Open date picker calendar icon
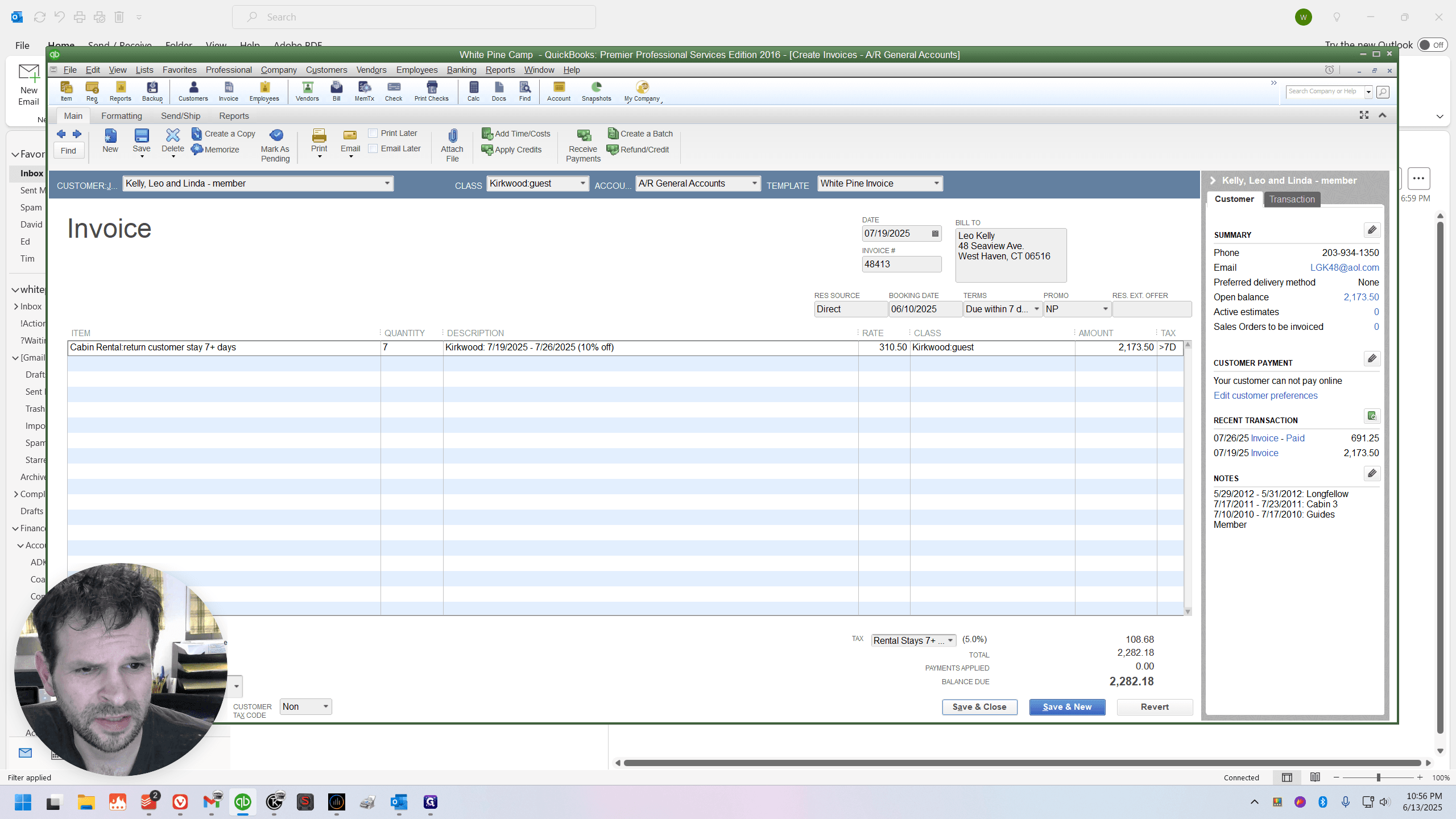Image resolution: width=1456 pixels, height=819 pixels. (935, 234)
